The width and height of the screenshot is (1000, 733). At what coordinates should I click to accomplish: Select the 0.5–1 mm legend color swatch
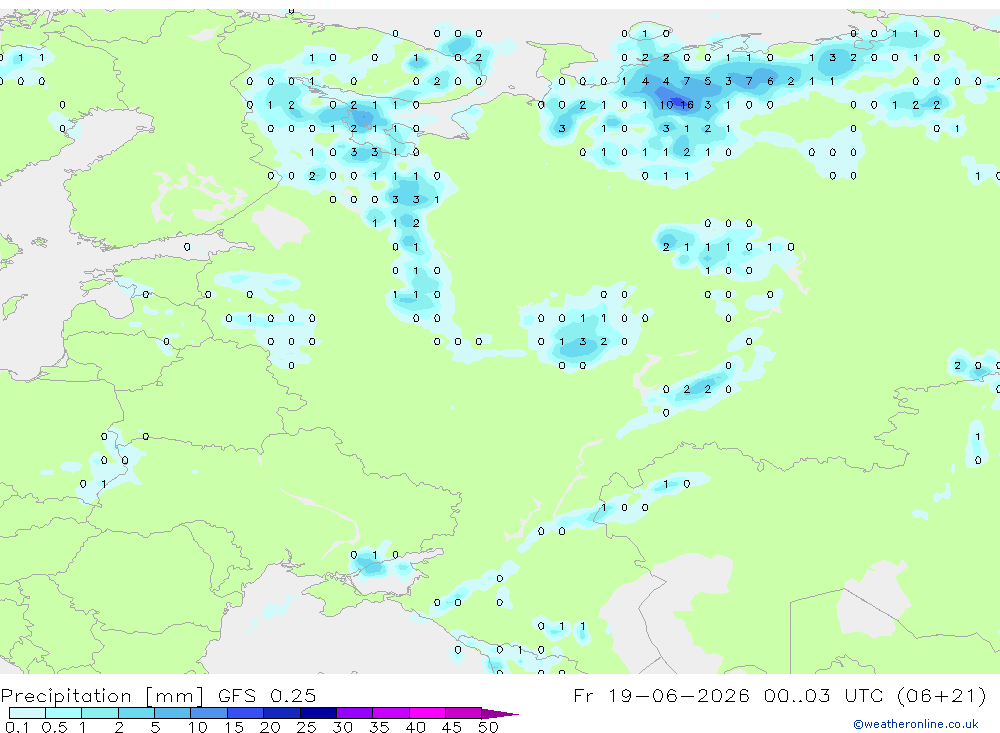pos(64,713)
